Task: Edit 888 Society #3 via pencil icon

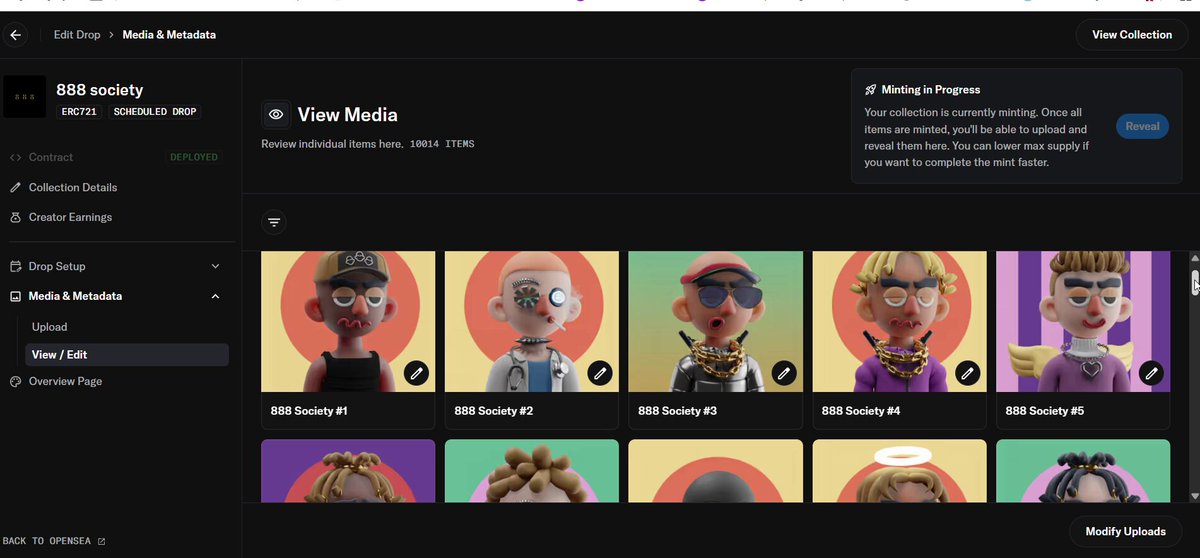Action: (784, 373)
